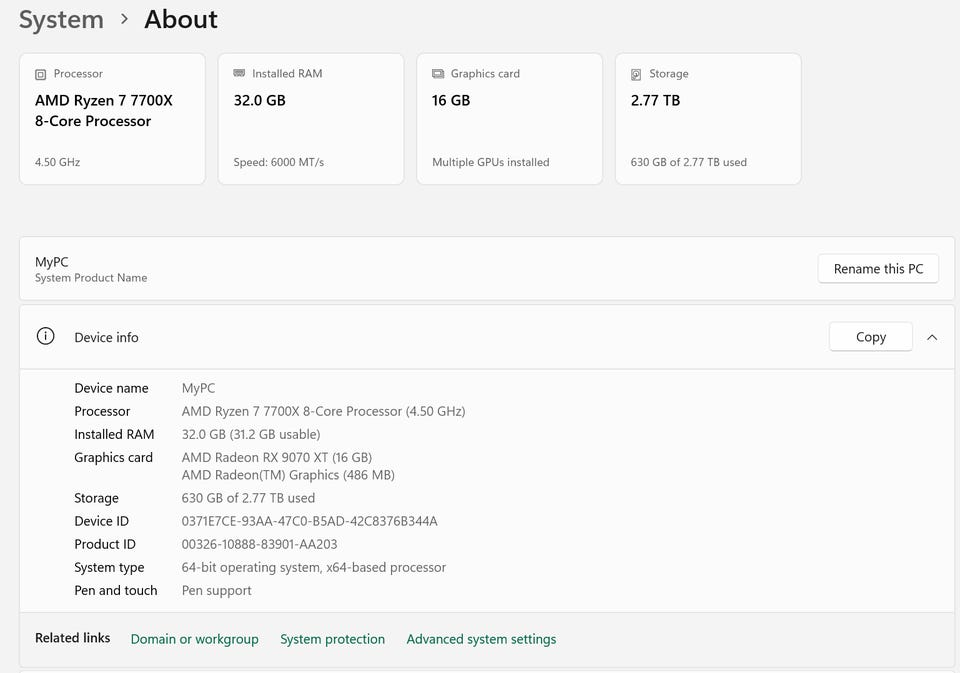Click 'AMD Radeon RX 9070 XT (16 GB)' text
The height and width of the screenshot is (673, 960).
click(x=277, y=457)
